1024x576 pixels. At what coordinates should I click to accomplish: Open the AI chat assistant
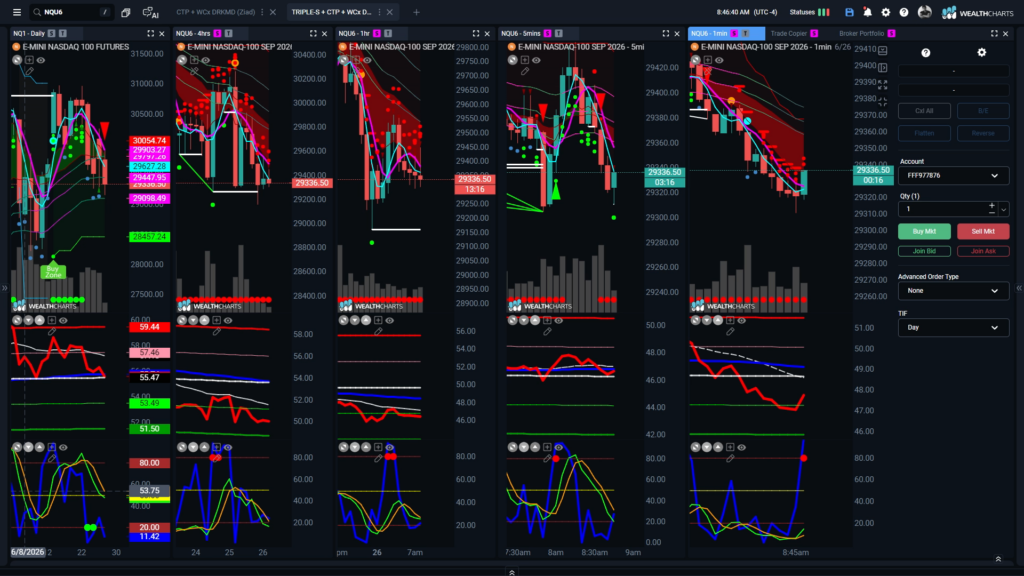(x=150, y=12)
